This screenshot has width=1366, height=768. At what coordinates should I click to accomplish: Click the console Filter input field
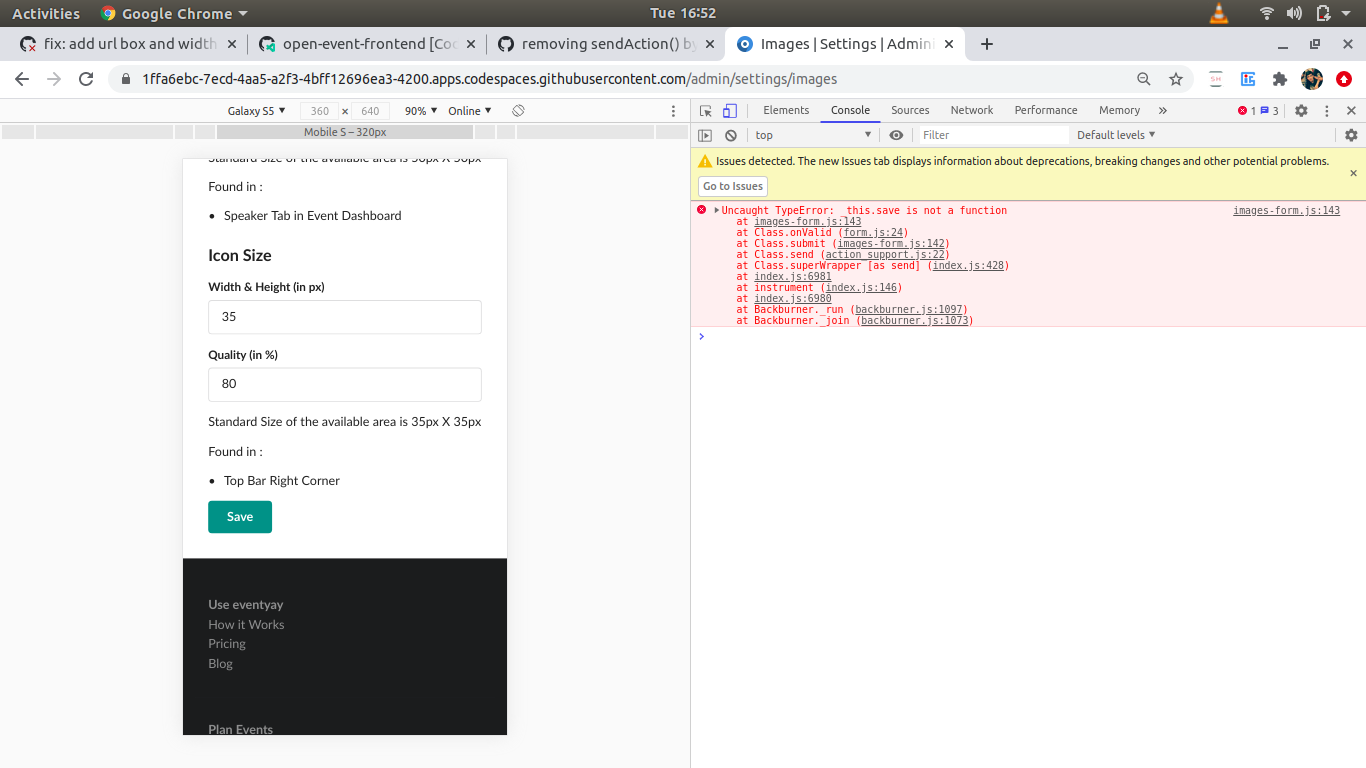click(x=990, y=134)
